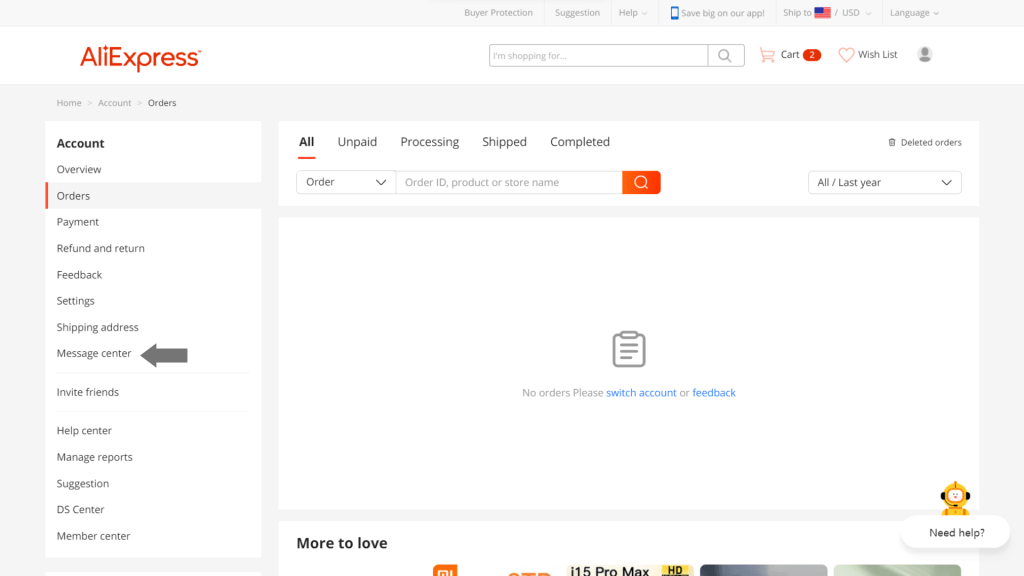Open the Help dropdown in top bar
Viewport: 1024px width, 576px height.
pos(633,12)
